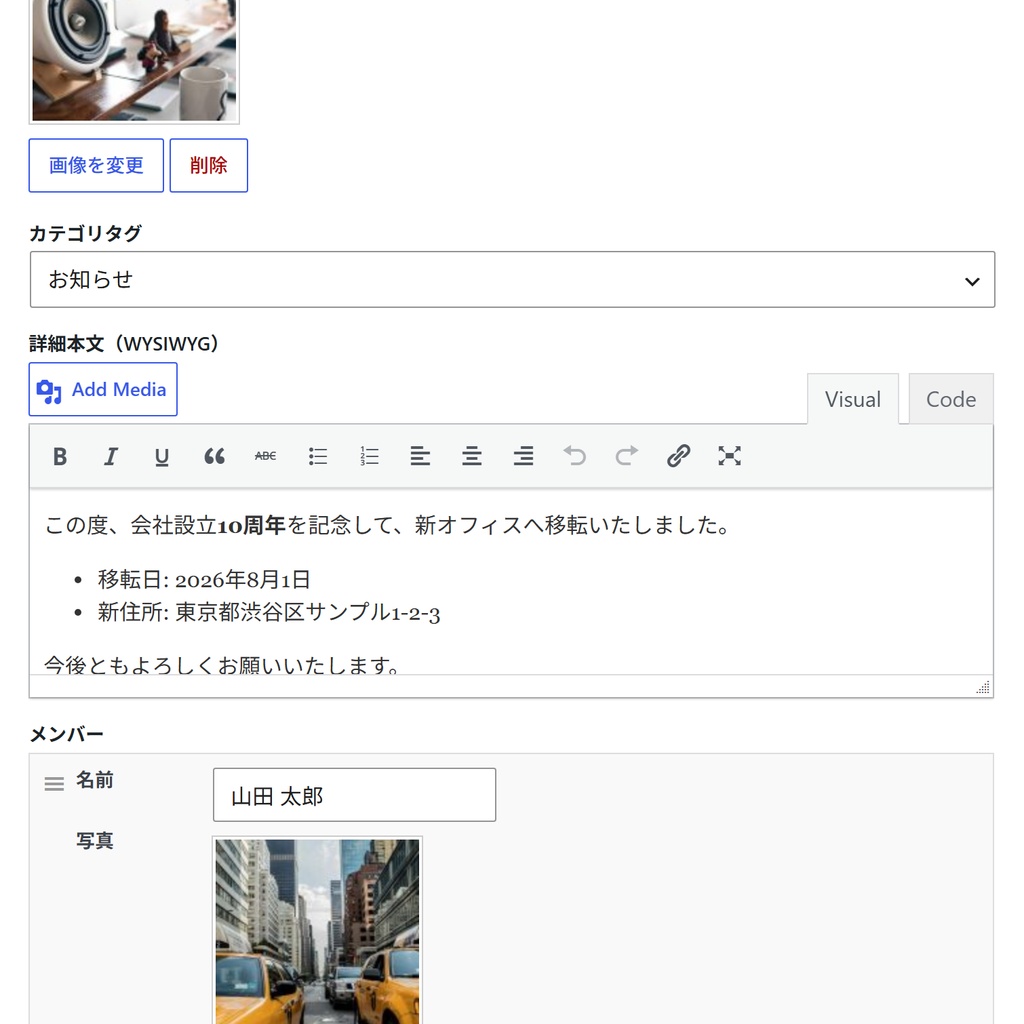1024x1024 pixels.
Task: Click the line beginning 移転日
Action: tap(204, 579)
